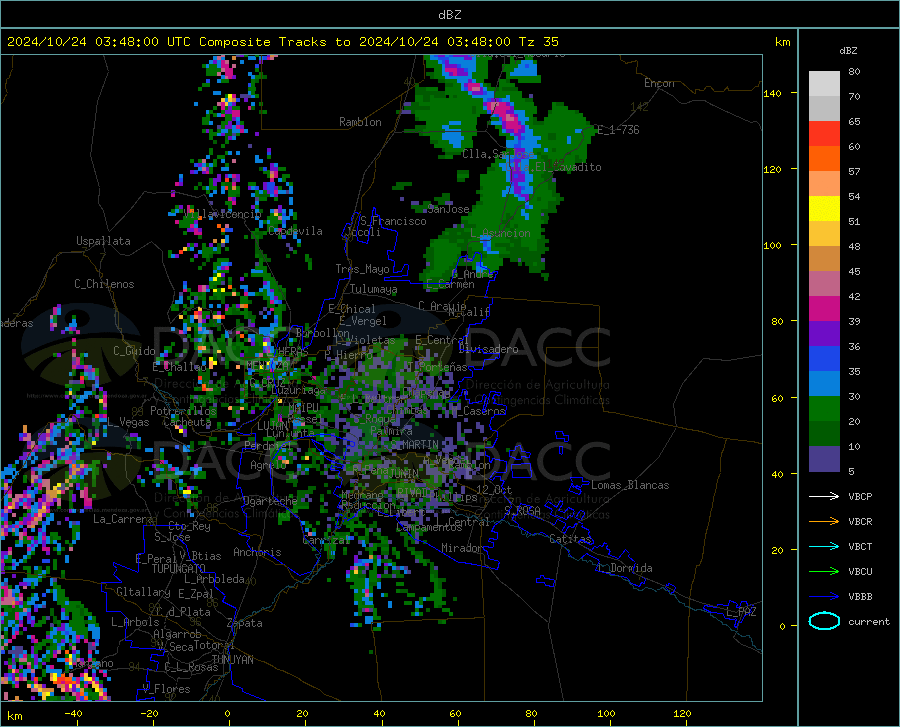Viewport: 900px width, 727px height.
Task: Click the Ramblon place label on map
Action: point(360,122)
